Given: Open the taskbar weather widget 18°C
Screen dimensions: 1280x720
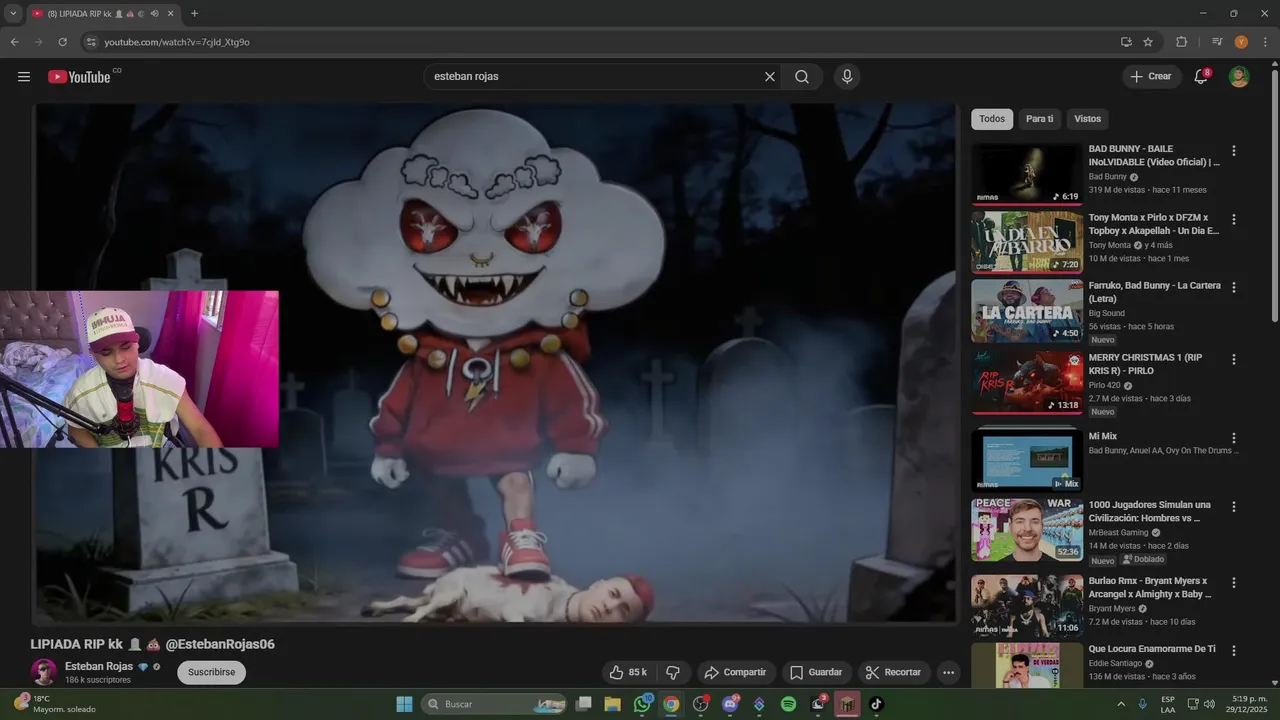Looking at the screenshot, I should pyautogui.click(x=55, y=704).
